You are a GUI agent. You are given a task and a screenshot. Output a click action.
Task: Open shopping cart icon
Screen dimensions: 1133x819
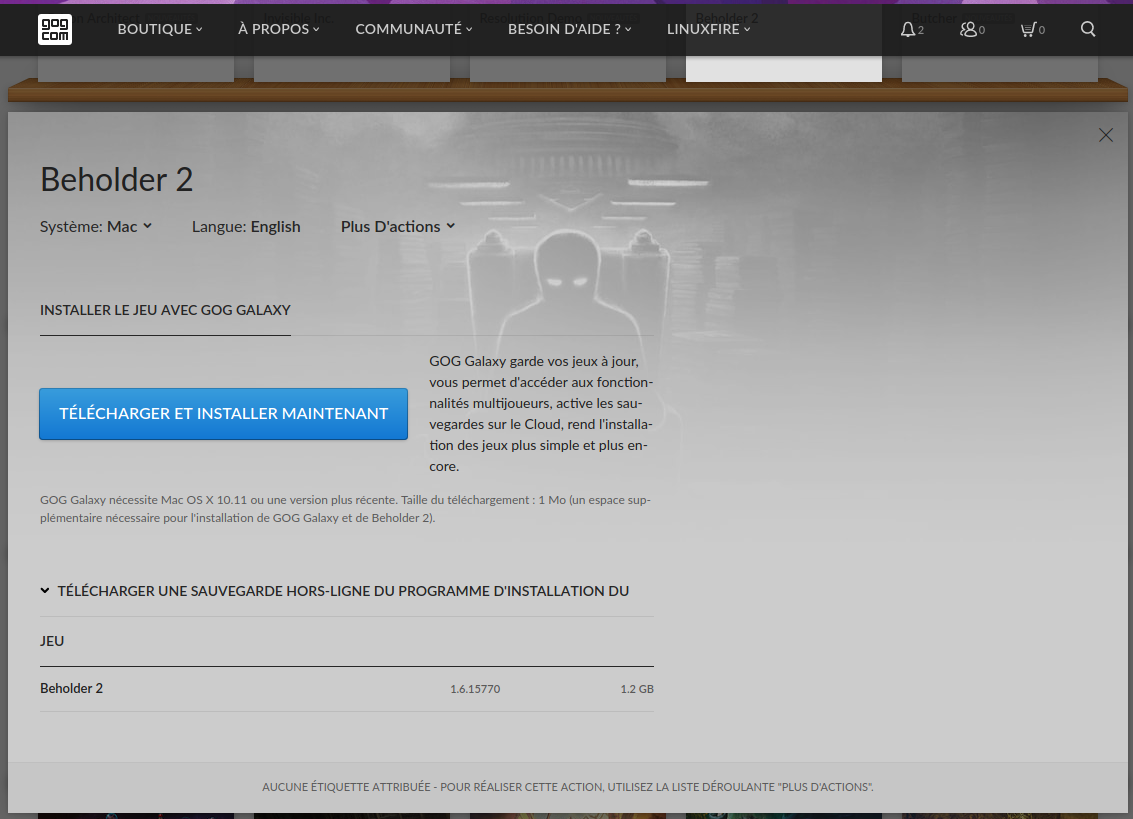tap(1032, 29)
